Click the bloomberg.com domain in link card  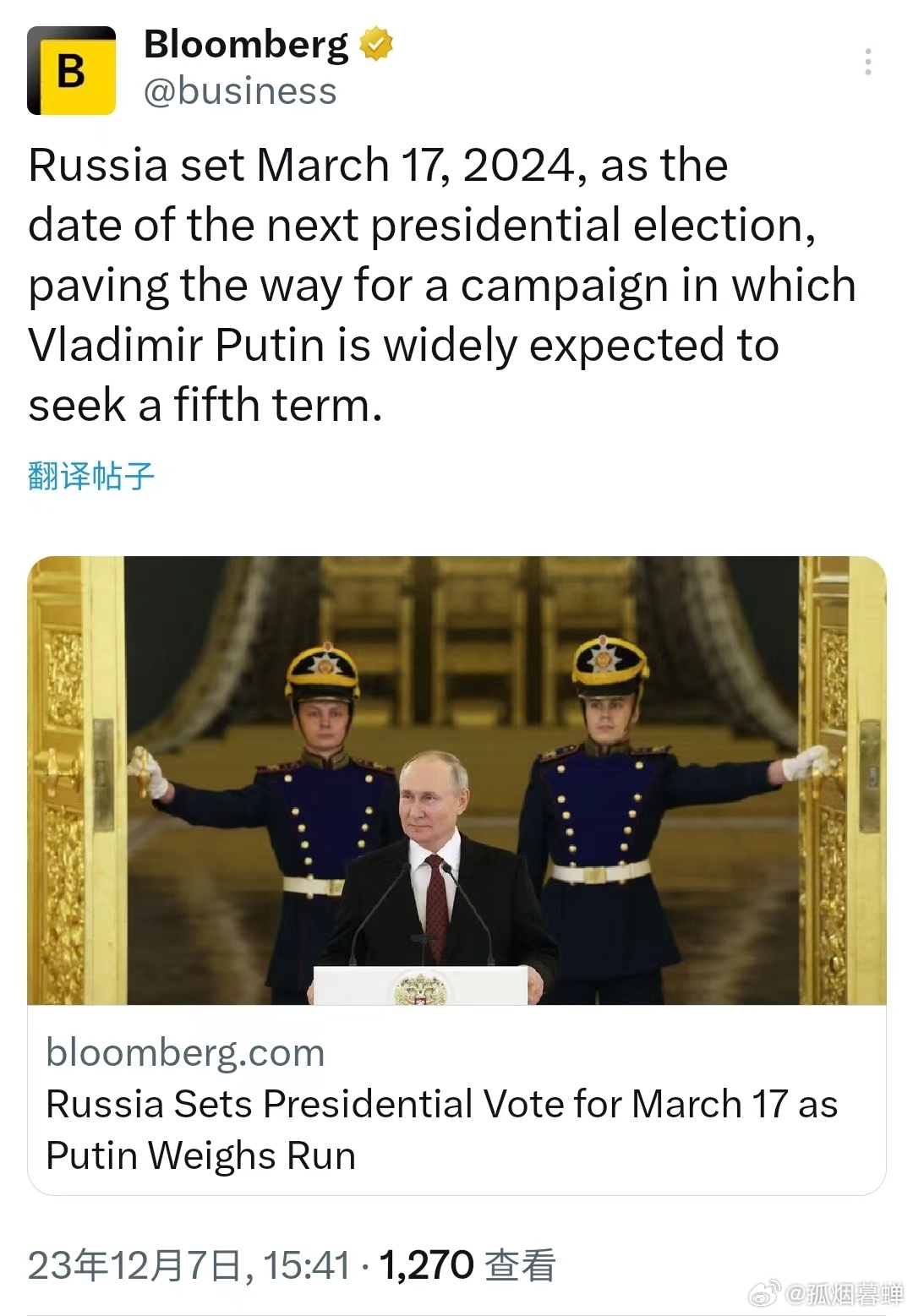pos(185,1053)
